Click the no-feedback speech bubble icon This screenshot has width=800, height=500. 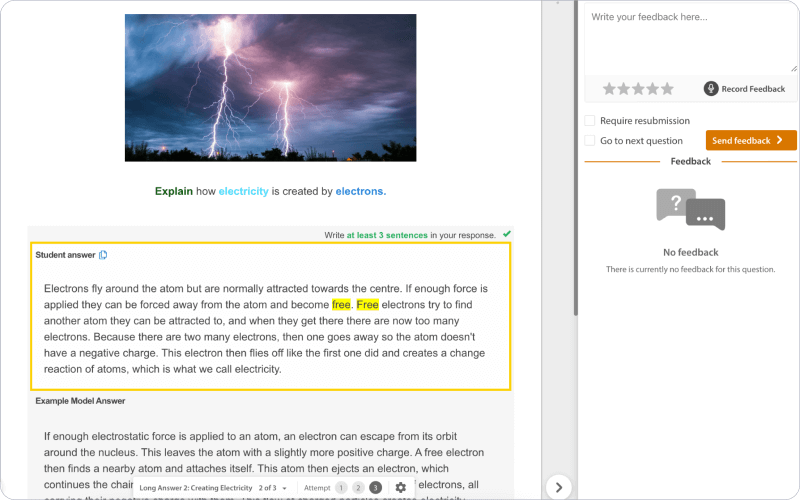pos(690,209)
